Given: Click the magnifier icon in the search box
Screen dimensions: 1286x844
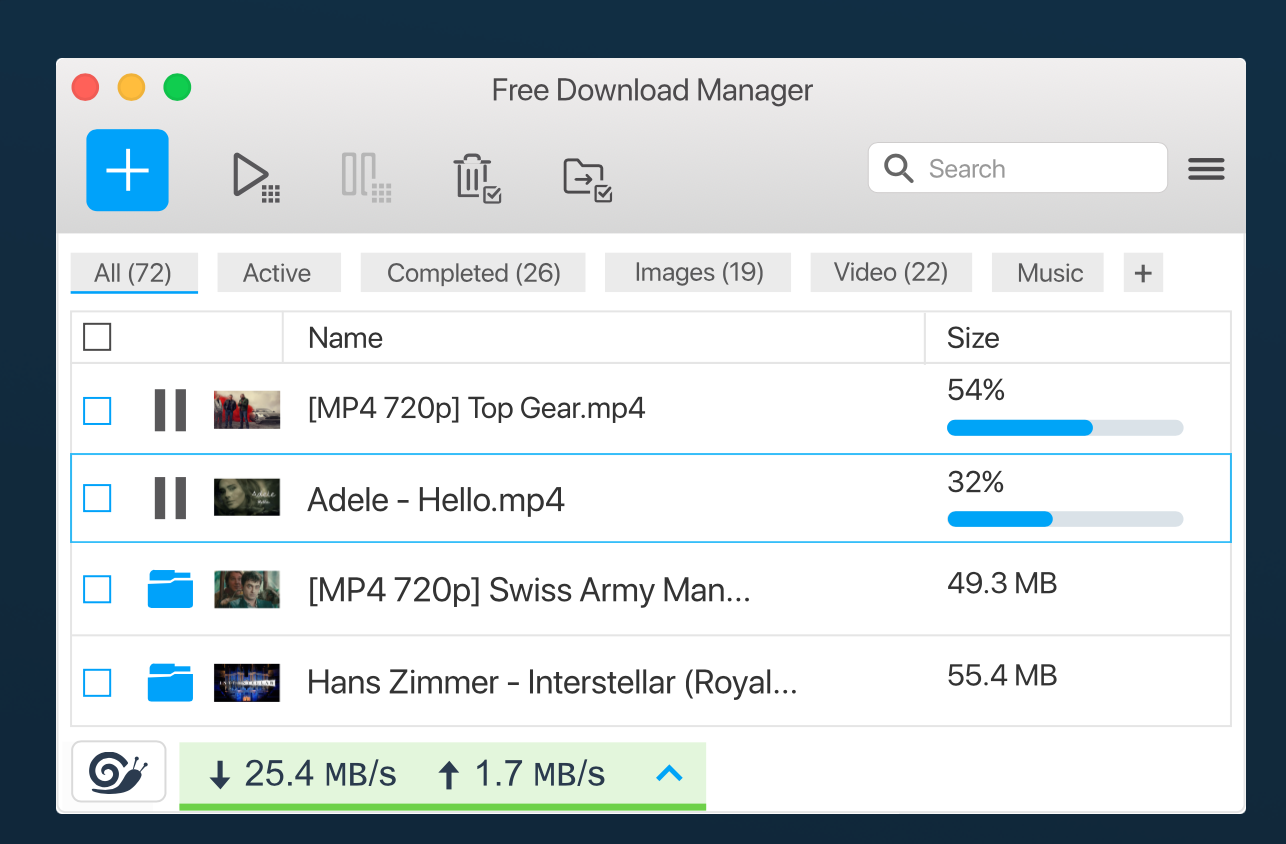Looking at the screenshot, I should [x=899, y=169].
